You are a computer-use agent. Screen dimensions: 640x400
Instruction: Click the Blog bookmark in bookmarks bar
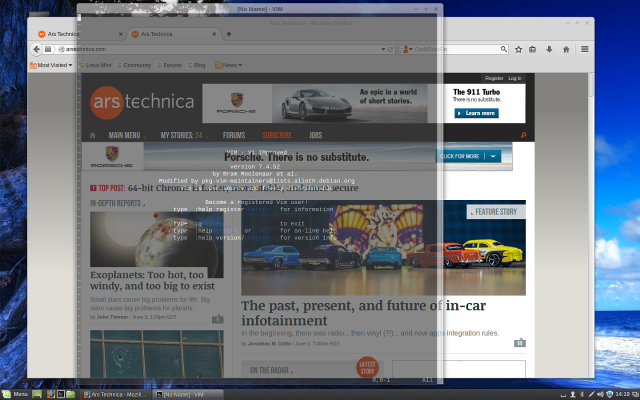pos(196,65)
